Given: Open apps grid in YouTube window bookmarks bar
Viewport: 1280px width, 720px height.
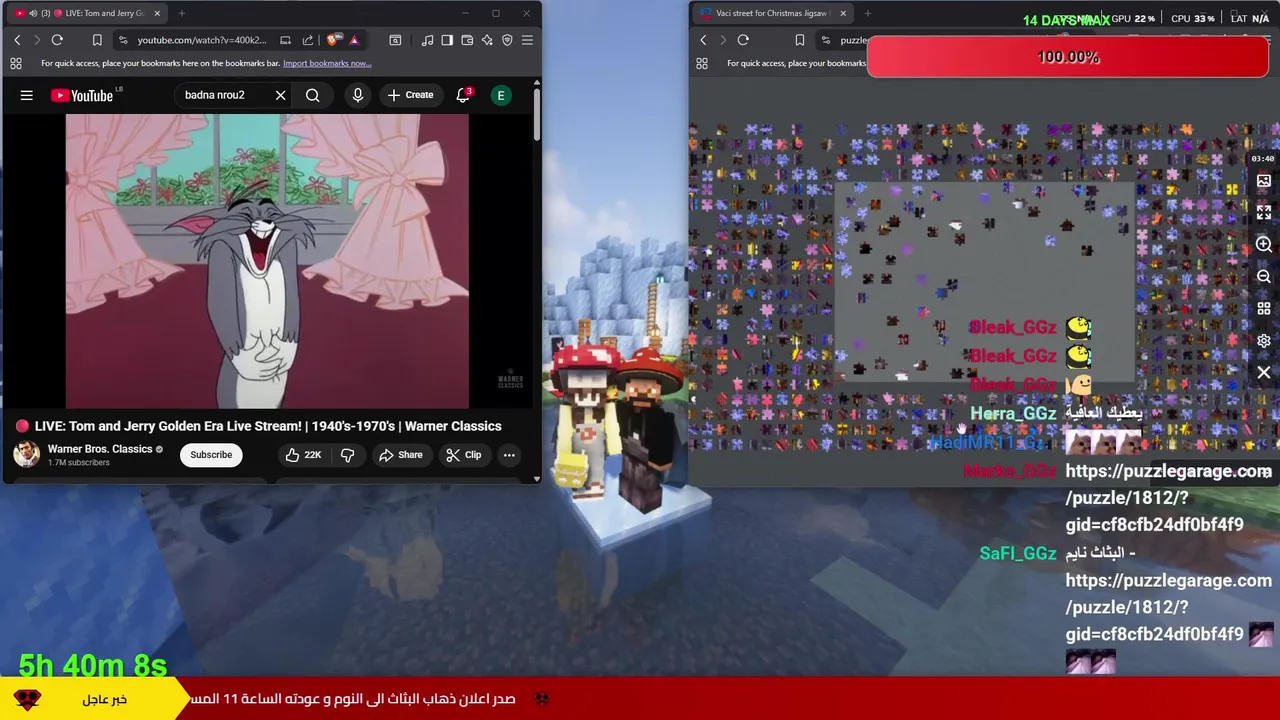Looking at the screenshot, I should (16, 63).
